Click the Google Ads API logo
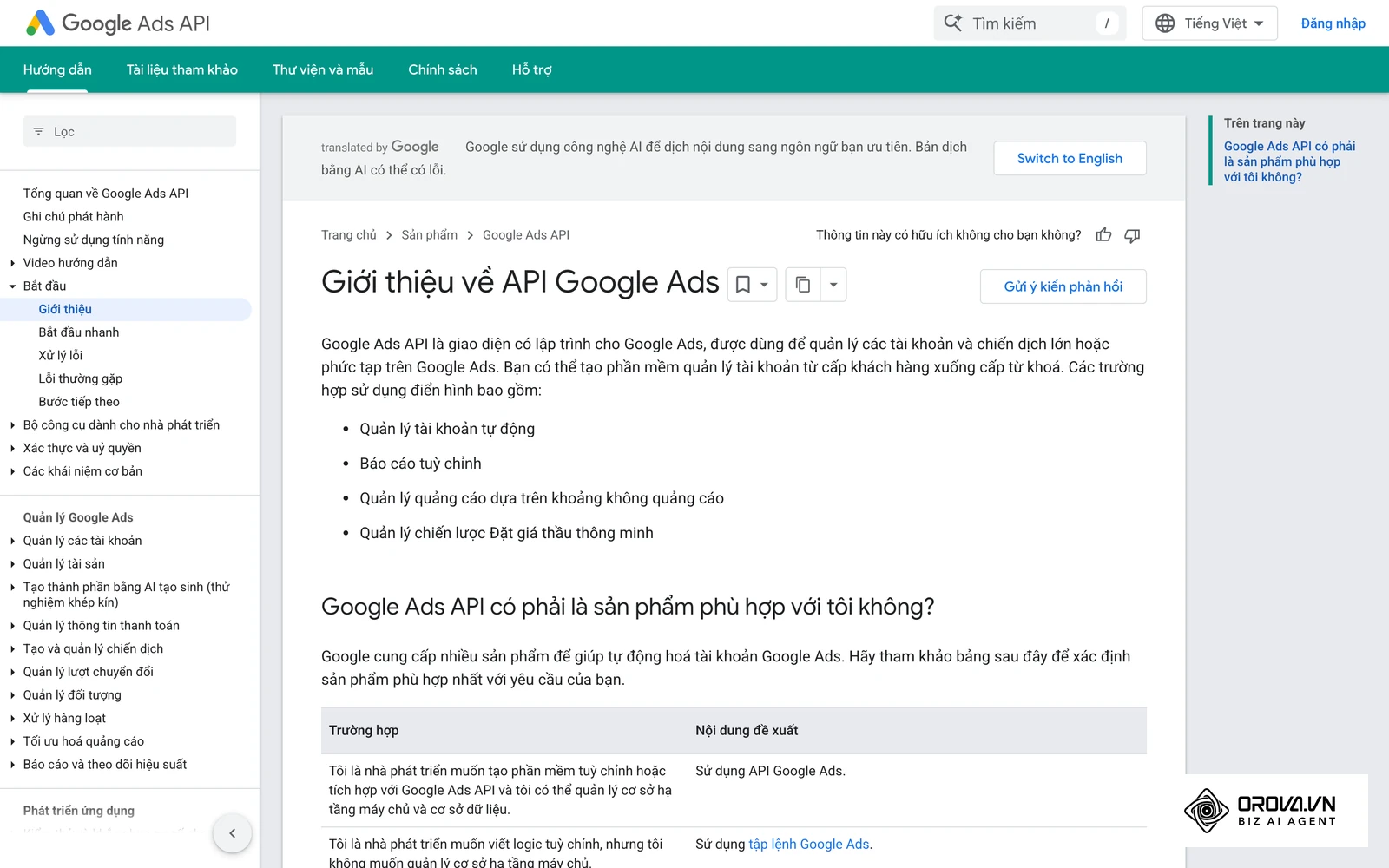Viewport: 1389px width, 868px height. click(118, 23)
